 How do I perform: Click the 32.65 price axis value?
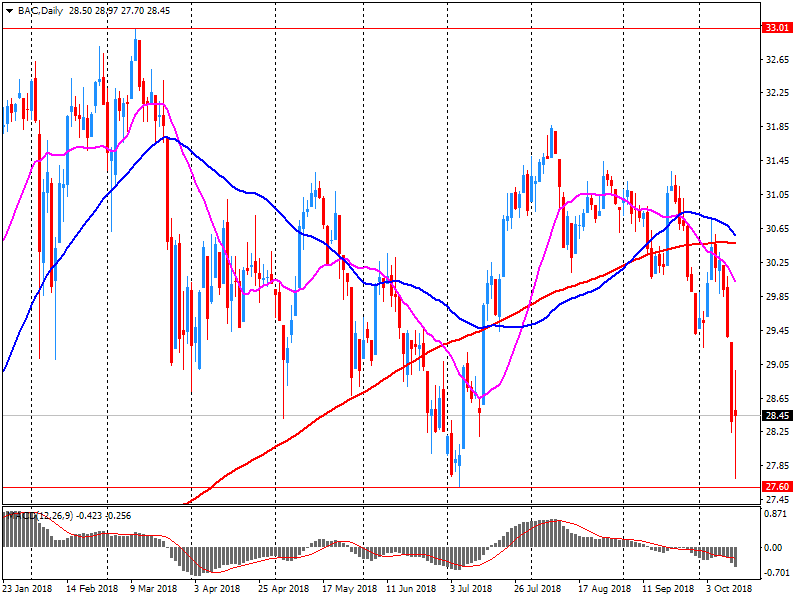pyautogui.click(x=778, y=60)
